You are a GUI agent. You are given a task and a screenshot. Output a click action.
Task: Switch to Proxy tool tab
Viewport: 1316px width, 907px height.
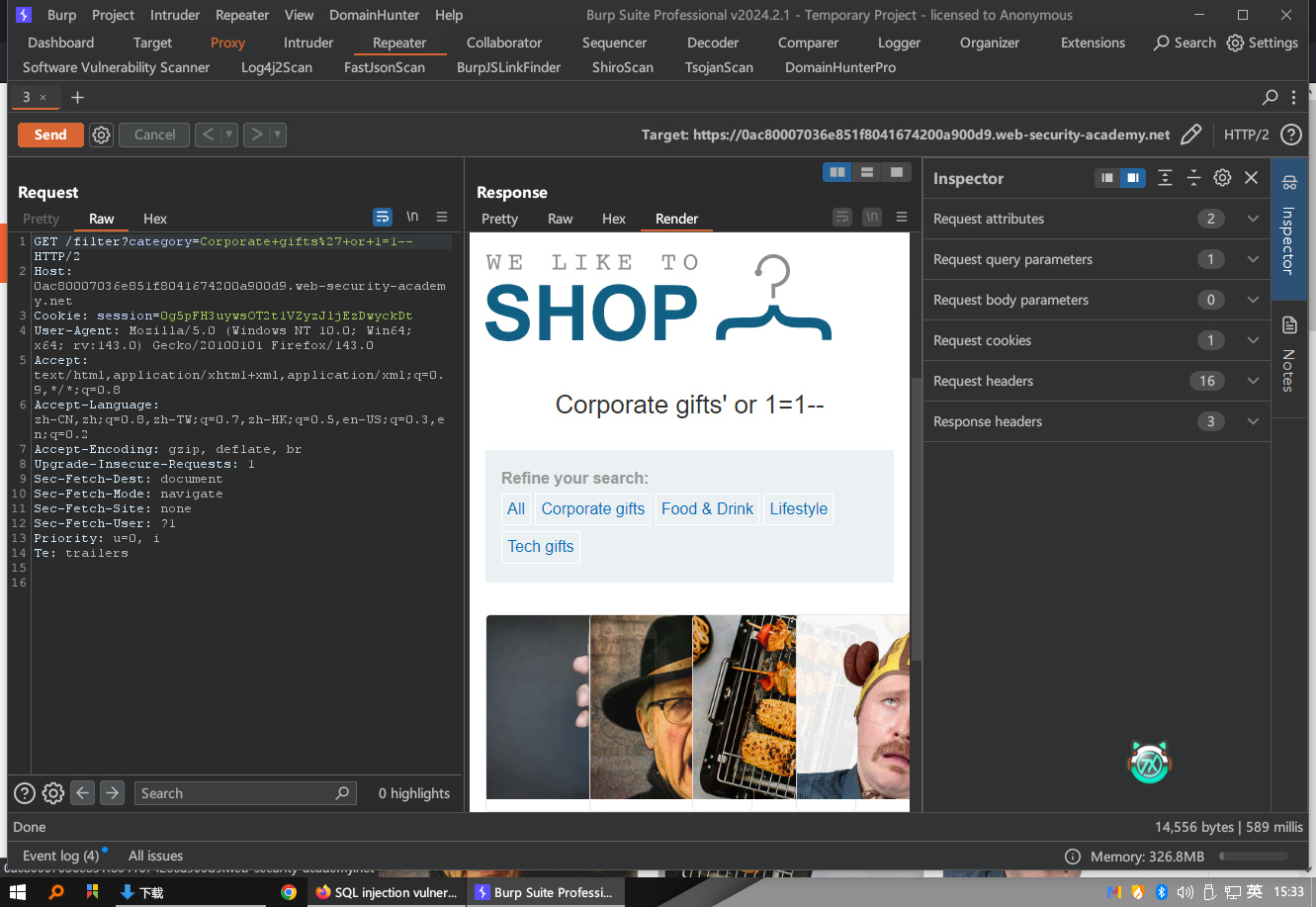coord(227,43)
